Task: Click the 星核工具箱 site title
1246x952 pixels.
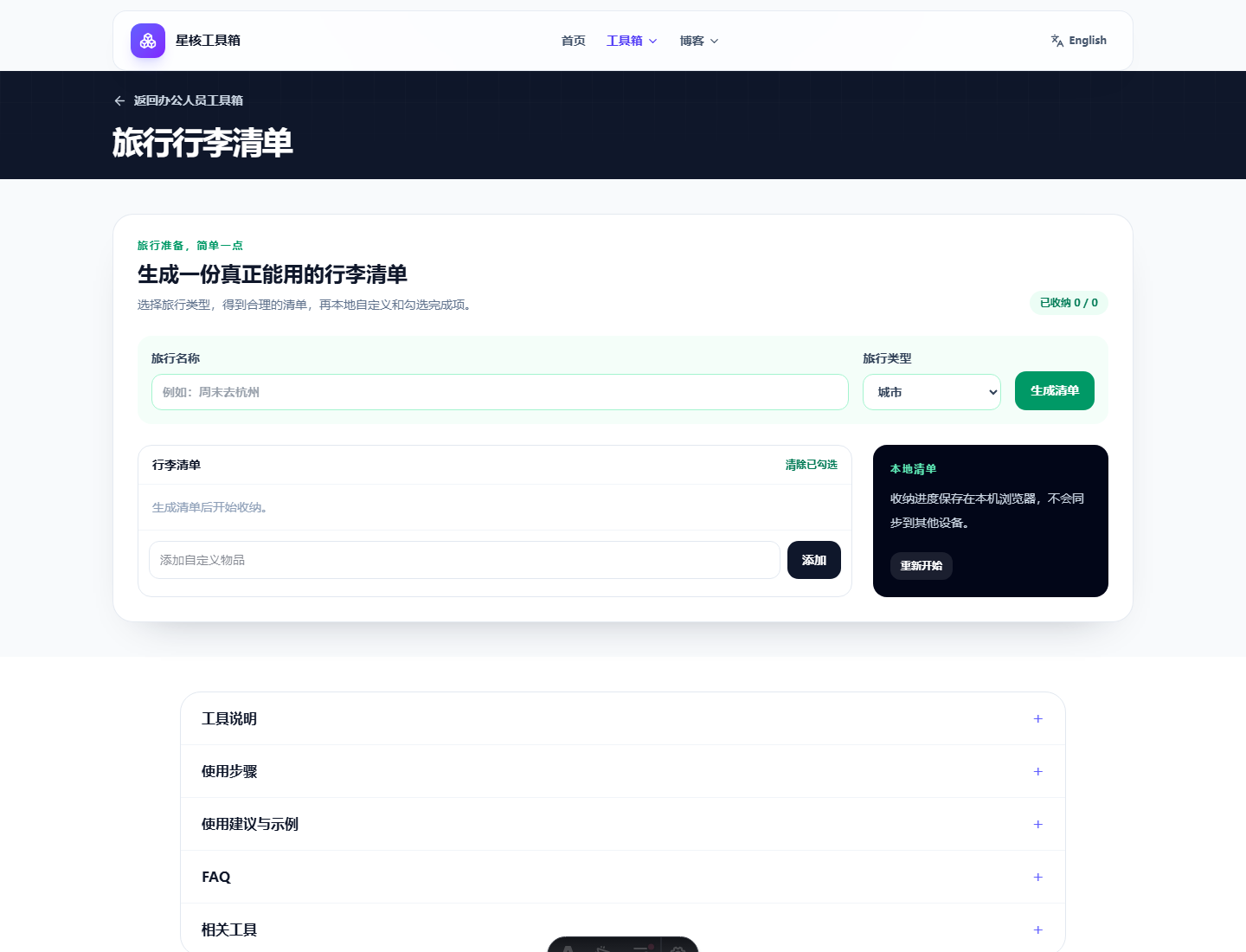Action: coord(208,41)
